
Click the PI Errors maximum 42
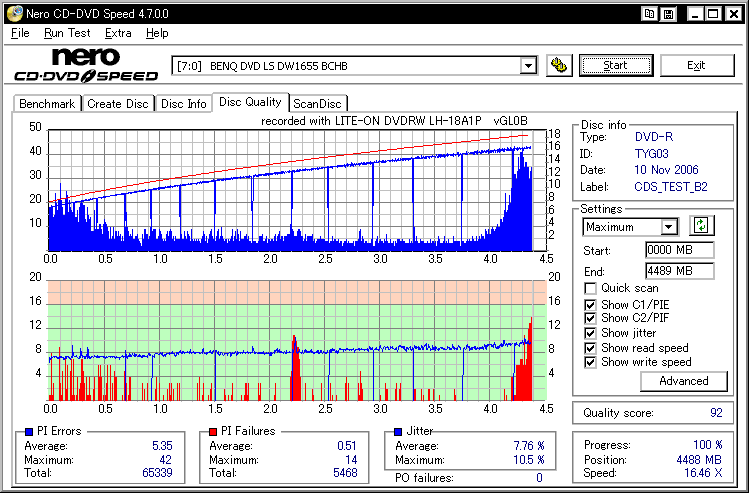click(165, 460)
